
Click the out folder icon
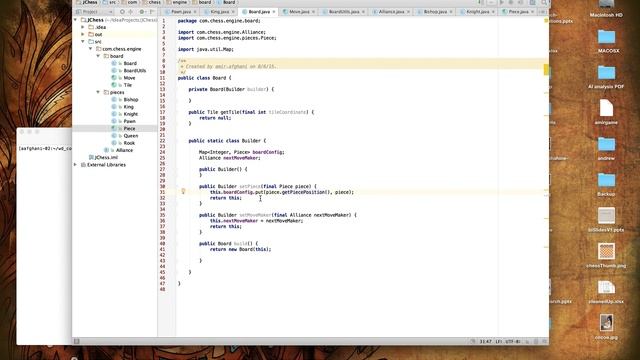click(x=91, y=34)
